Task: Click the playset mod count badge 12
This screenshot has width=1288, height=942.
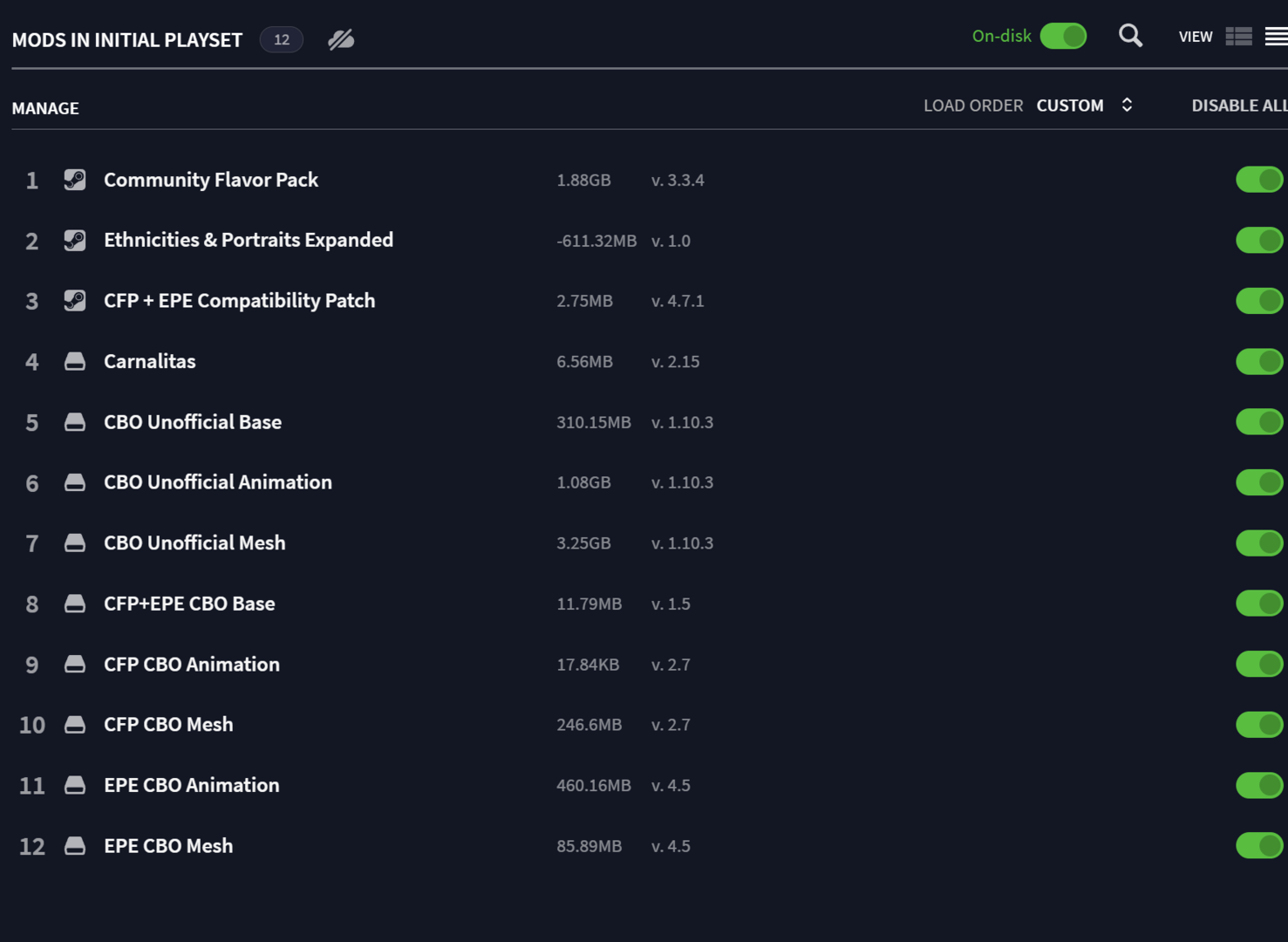Action: pyautogui.click(x=282, y=39)
